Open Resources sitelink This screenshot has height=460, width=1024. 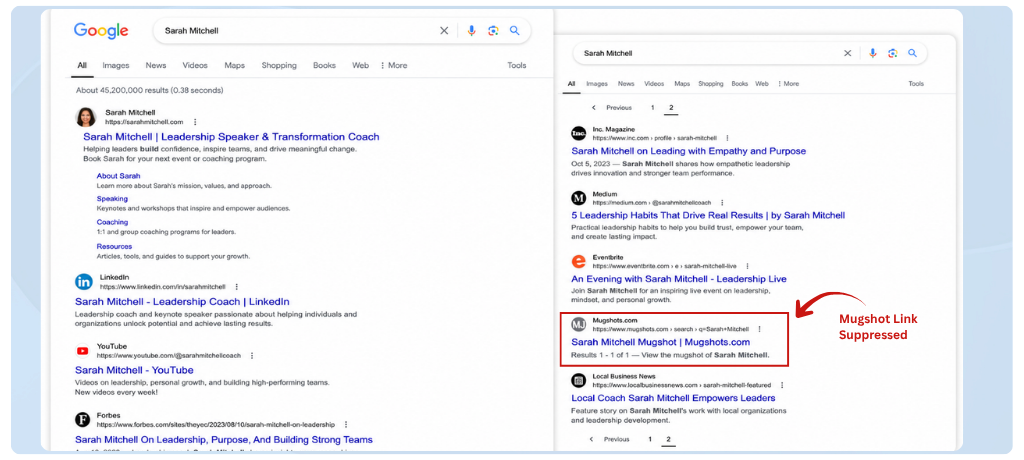point(114,246)
